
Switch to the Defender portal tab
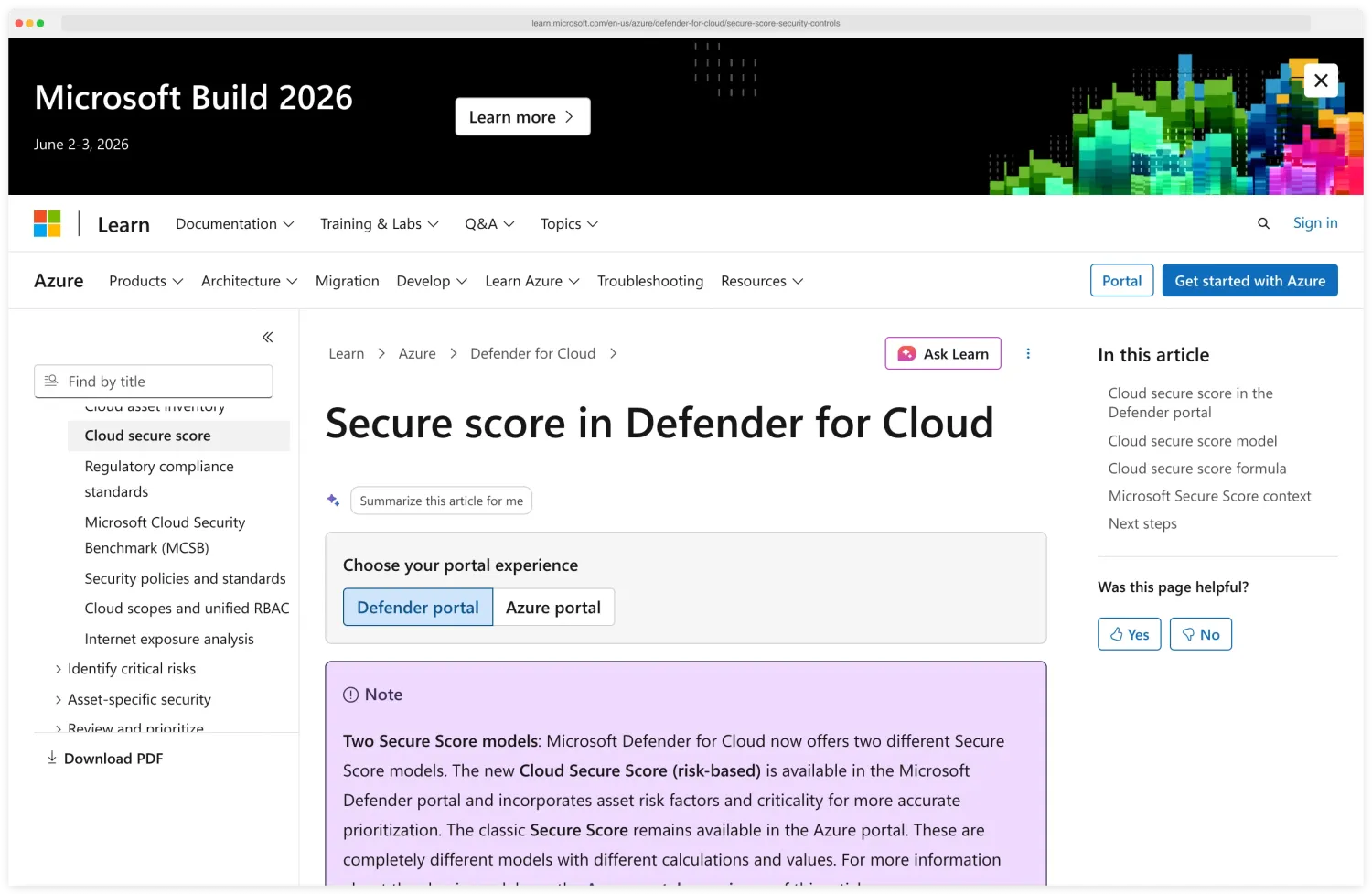pyautogui.click(x=418, y=608)
